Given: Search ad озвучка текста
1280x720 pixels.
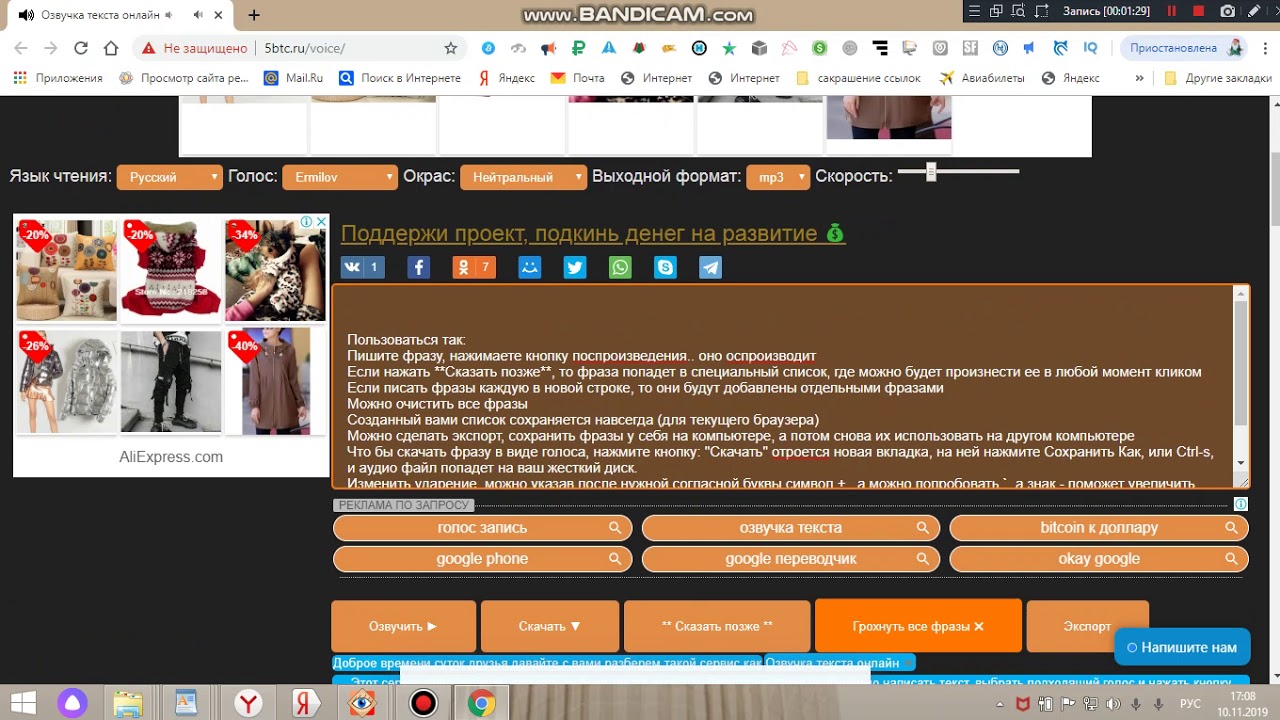Looking at the screenshot, I should click(x=791, y=528).
